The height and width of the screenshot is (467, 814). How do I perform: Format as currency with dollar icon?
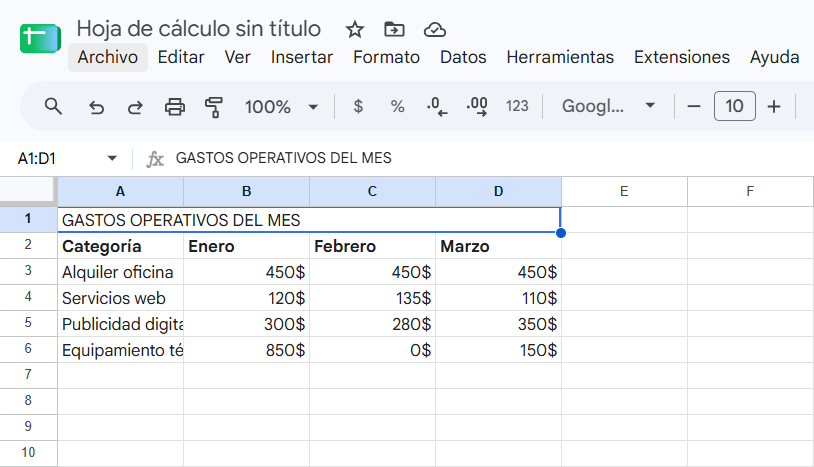point(358,106)
